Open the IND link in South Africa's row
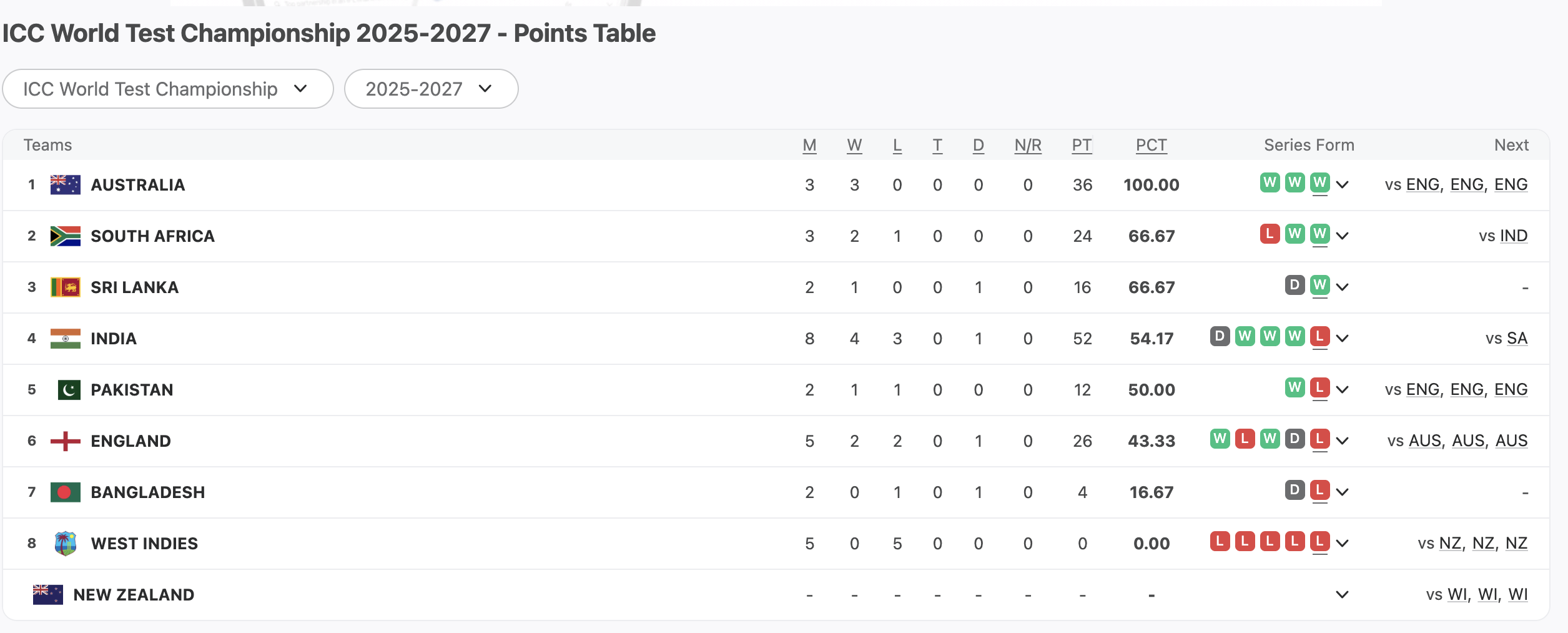Screen dimensions: 1568x633 coord(1514,236)
